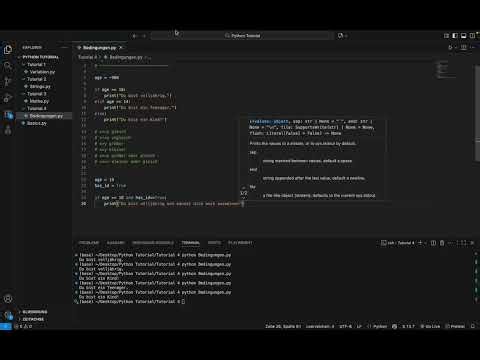Image resolution: width=480 pixels, height=360 pixels.
Task: Open the Explorer More Actions ellipsis
Action: pos(65,47)
